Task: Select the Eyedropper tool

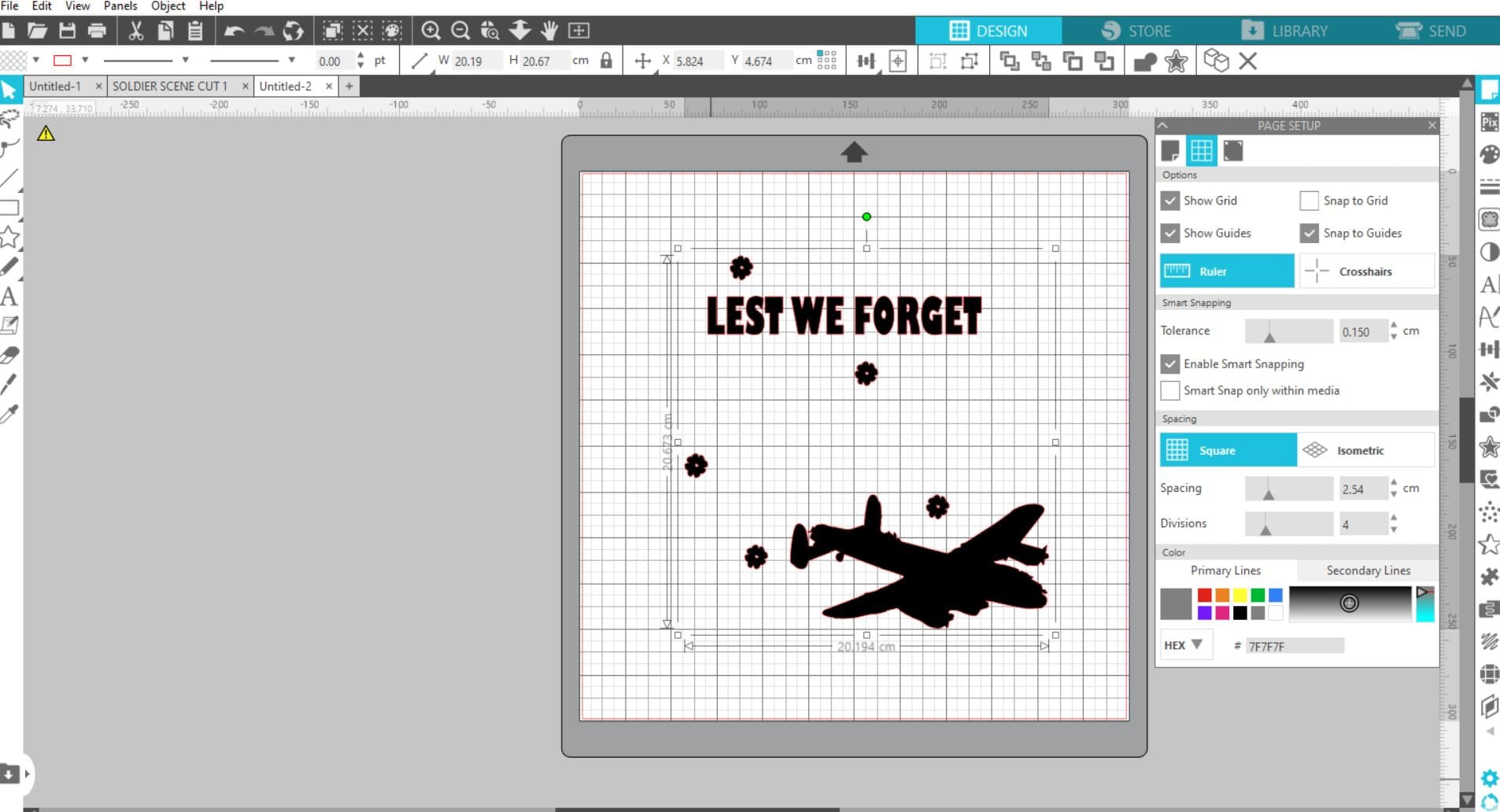Action: [9, 414]
